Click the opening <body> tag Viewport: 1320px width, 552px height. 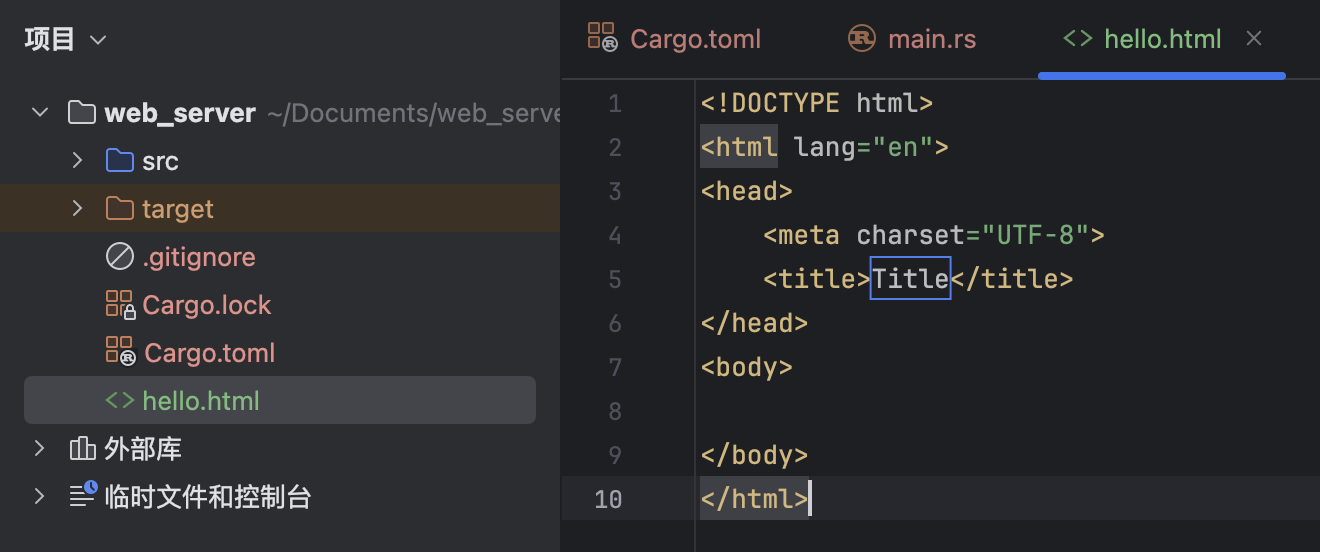(x=747, y=367)
